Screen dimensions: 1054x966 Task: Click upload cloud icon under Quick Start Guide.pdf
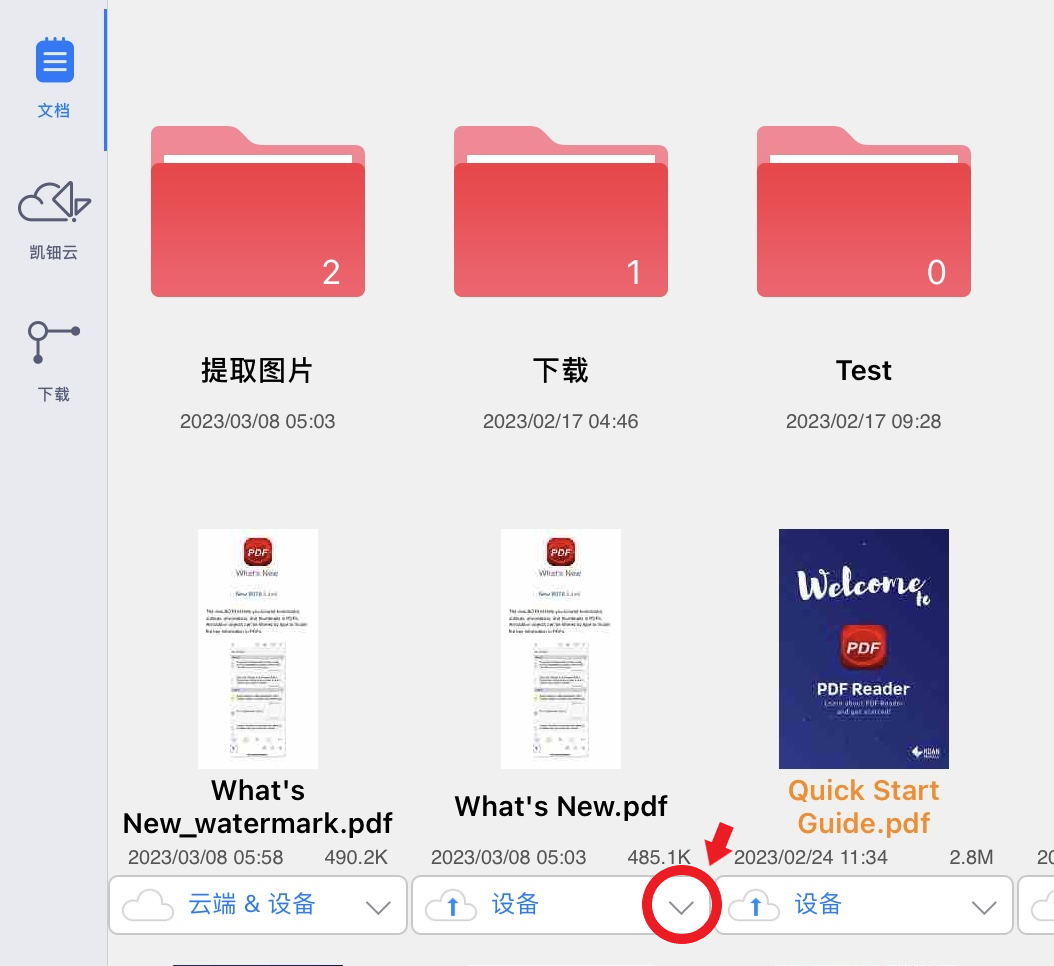pyautogui.click(x=754, y=905)
